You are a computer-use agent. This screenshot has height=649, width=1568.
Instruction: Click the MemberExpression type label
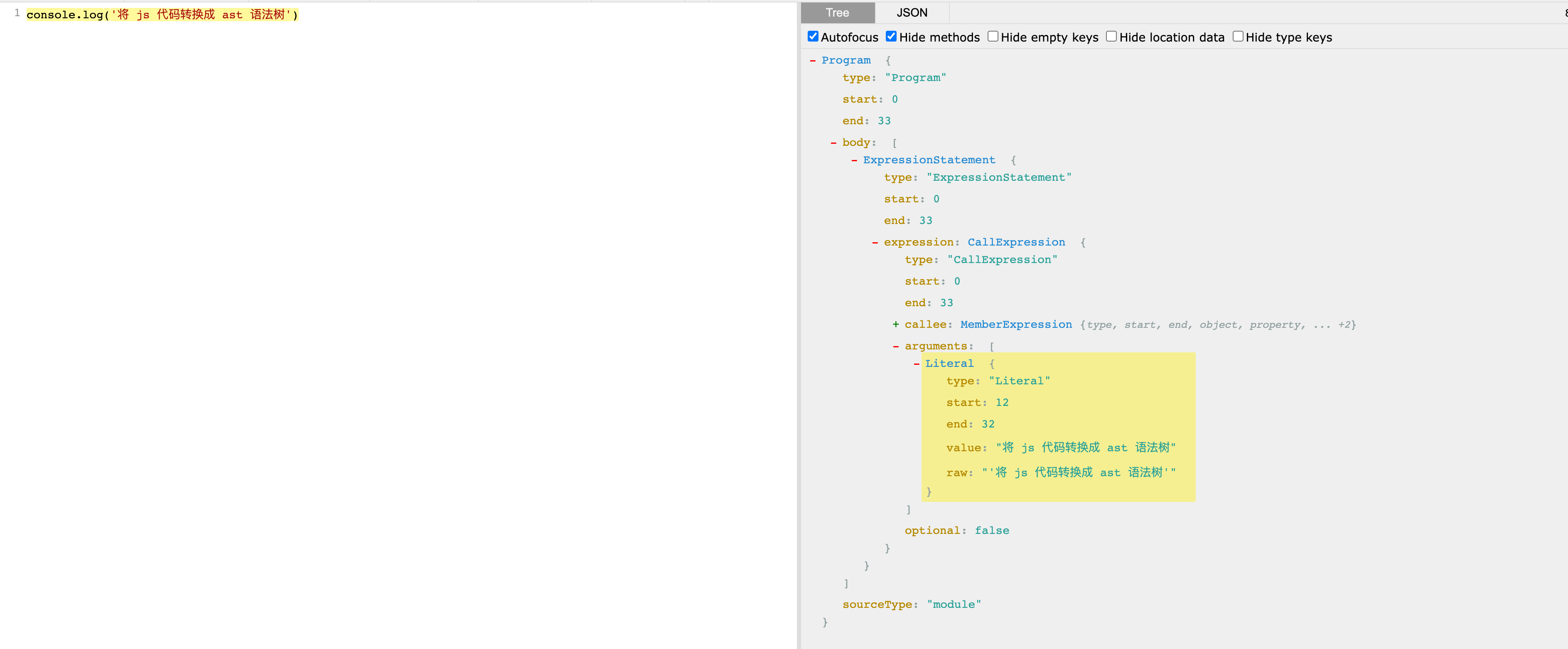[x=1016, y=324]
